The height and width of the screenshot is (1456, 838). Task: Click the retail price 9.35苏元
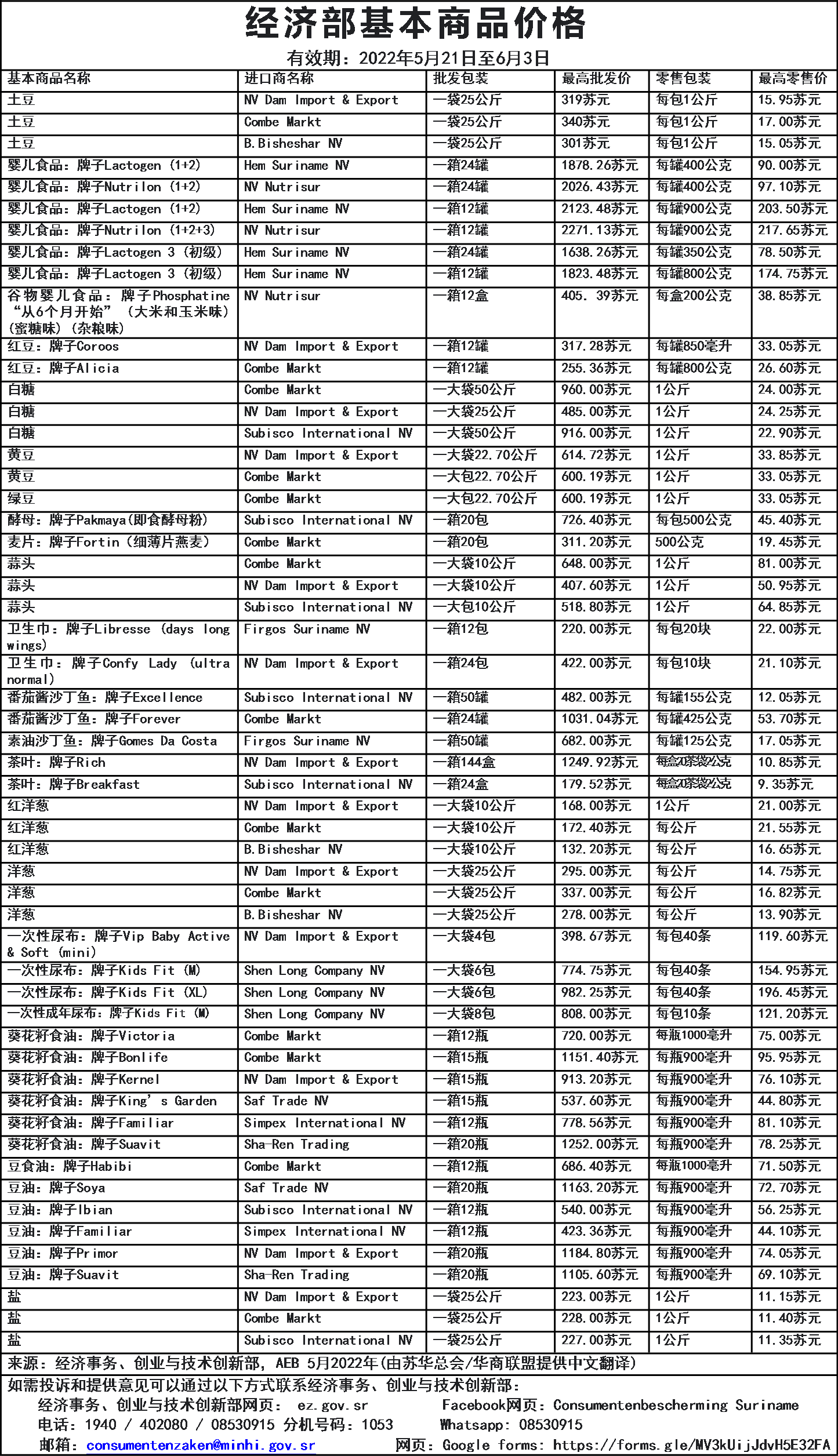(786, 784)
